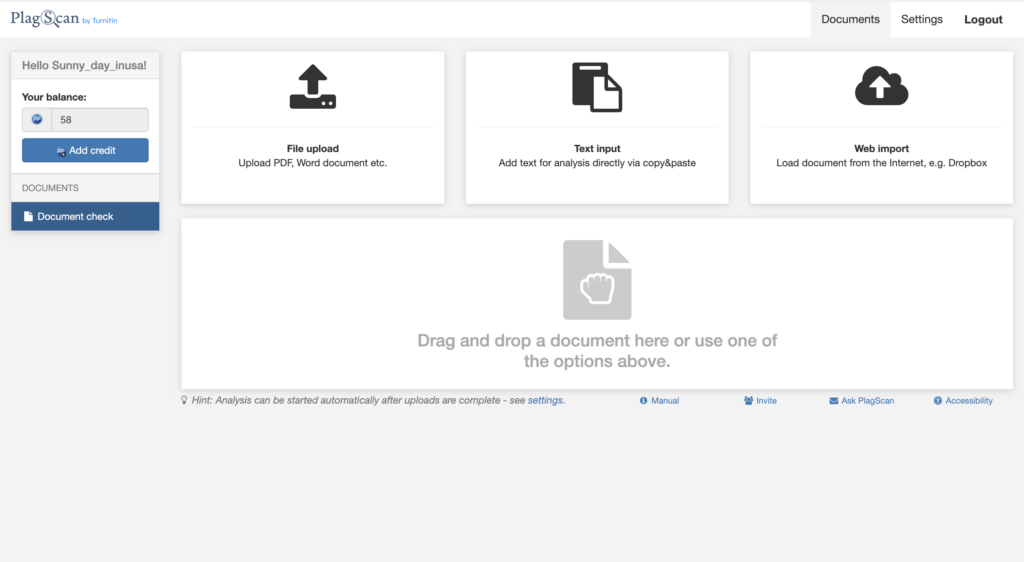
Task: Click the File upload tray icon
Action: point(313,87)
